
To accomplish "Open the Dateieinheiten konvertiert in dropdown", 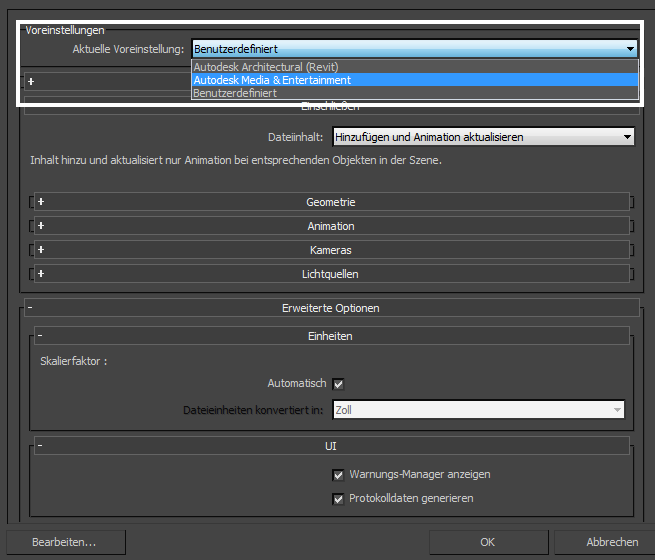I will 479,410.
